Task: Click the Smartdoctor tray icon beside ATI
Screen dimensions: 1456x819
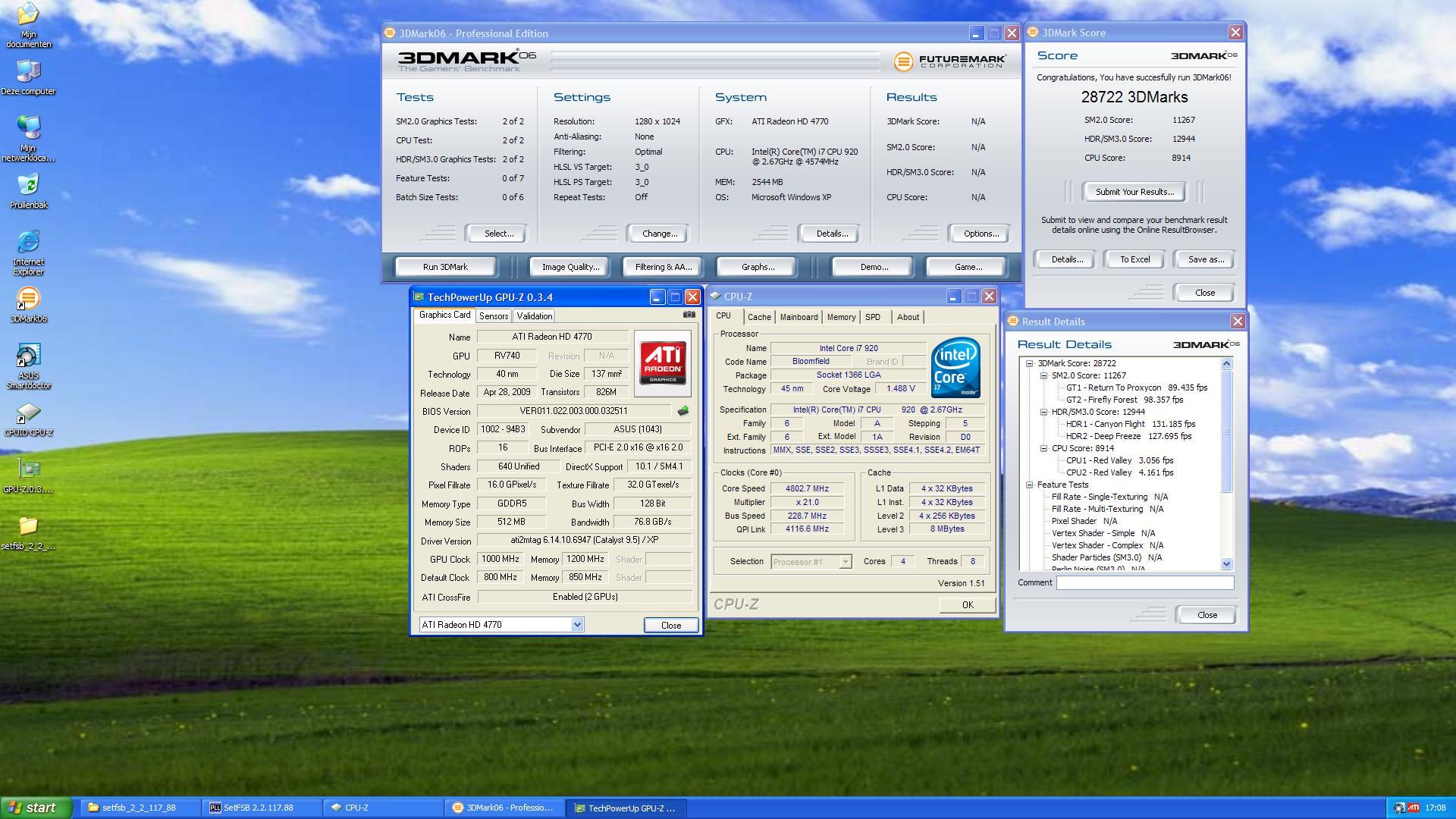Action: (1399, 808)
